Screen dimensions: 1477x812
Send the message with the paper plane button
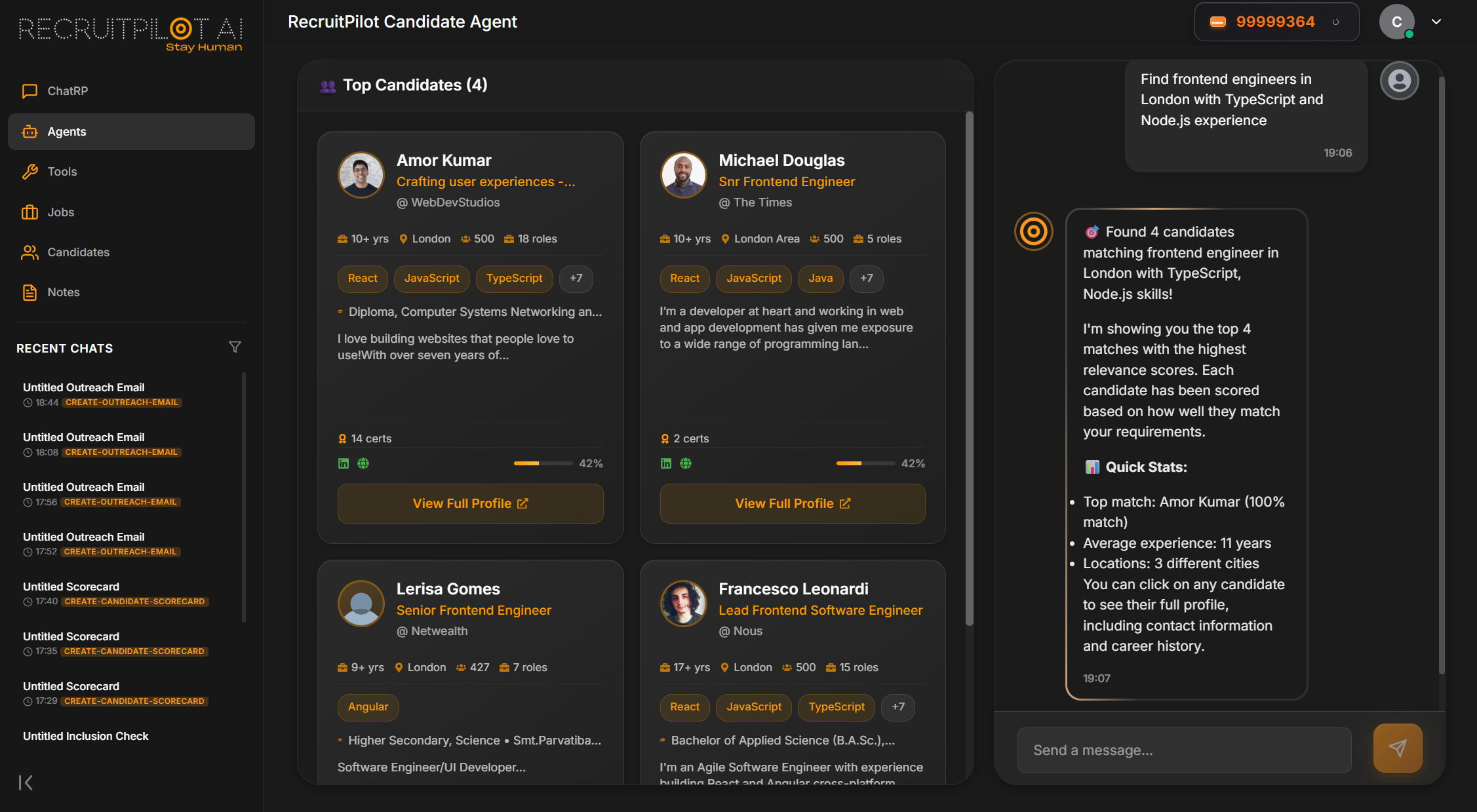point(1398,748)
